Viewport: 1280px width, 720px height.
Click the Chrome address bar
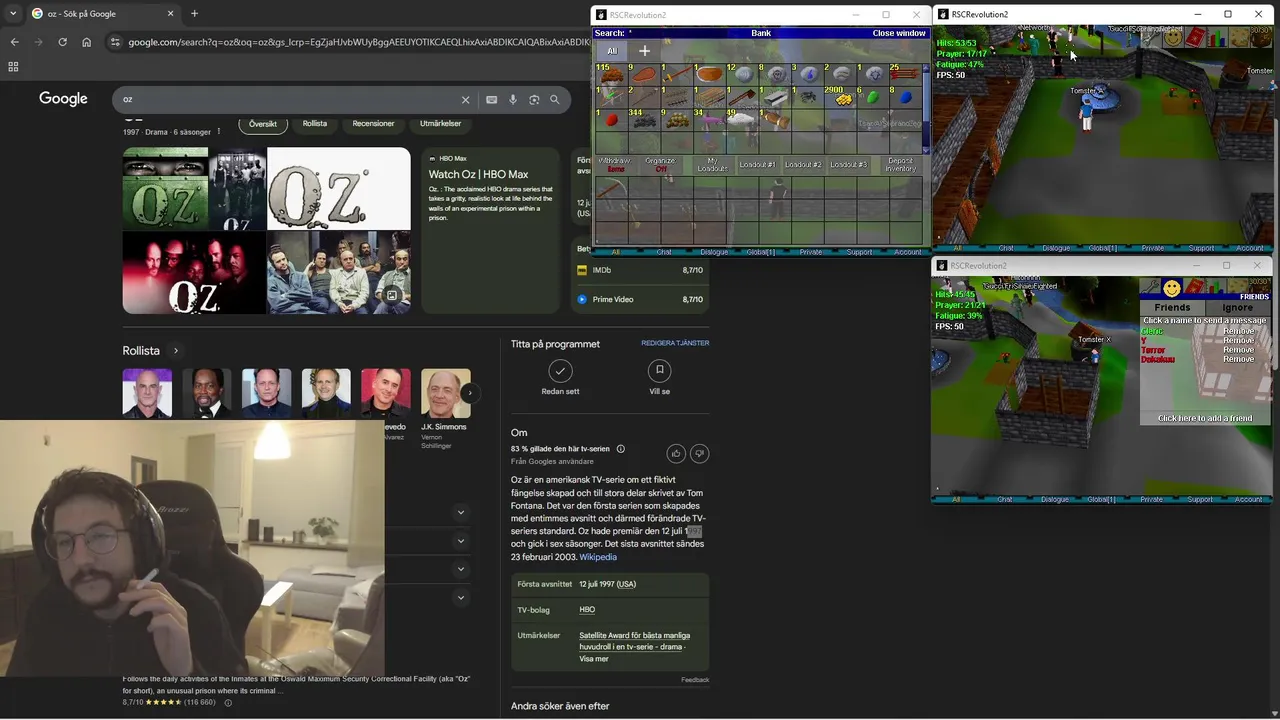[x=350, y=42]
